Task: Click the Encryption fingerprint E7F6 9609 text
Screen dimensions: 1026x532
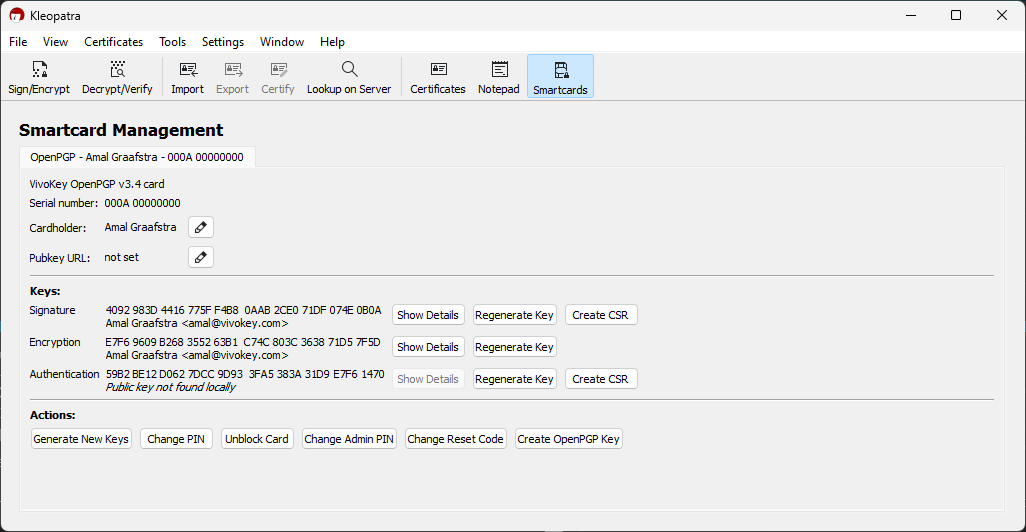Action: [243, 342]
